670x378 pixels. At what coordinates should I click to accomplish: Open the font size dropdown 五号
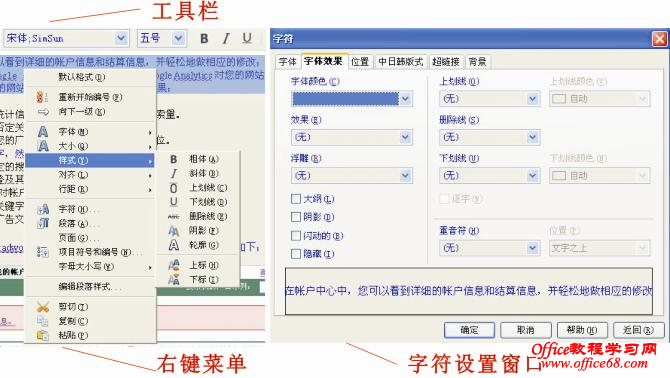pos(178,38)
